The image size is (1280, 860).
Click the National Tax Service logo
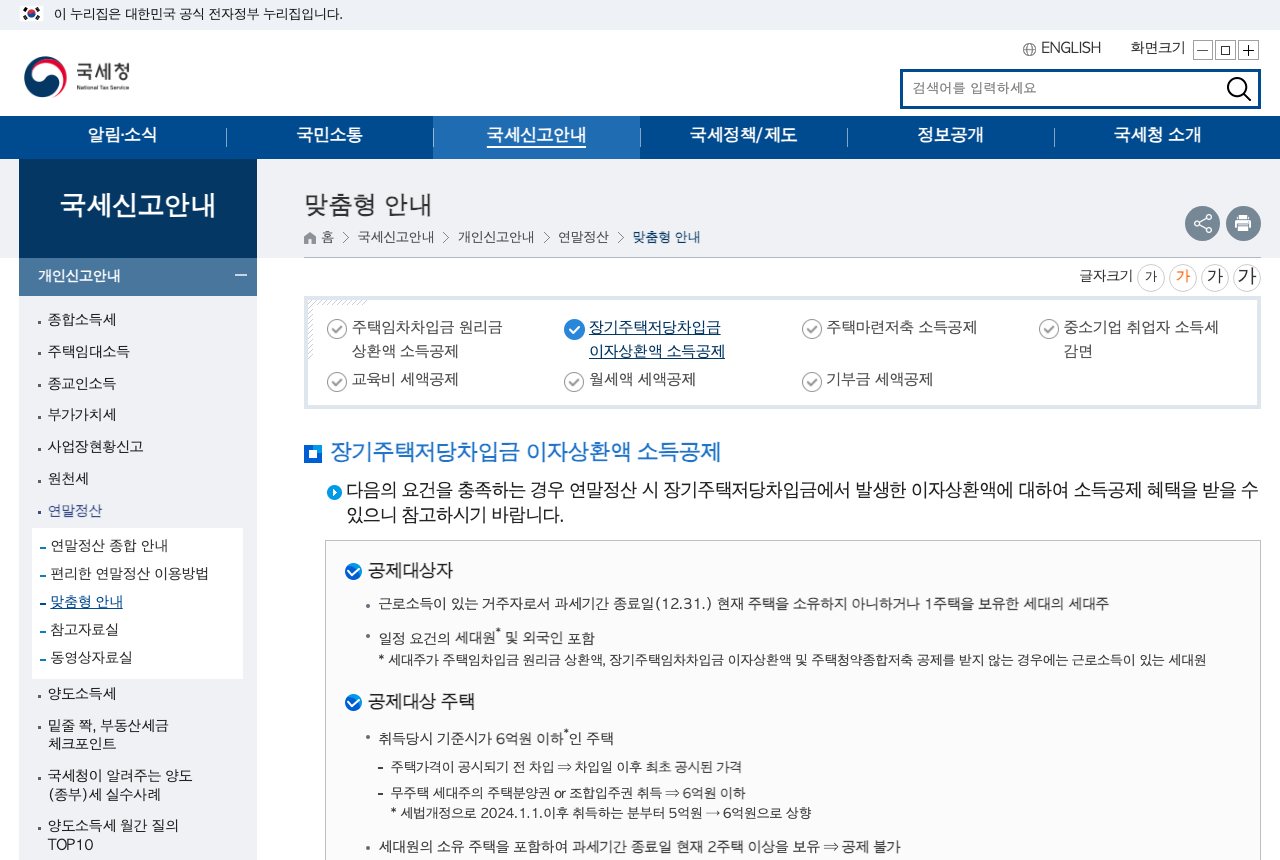pos(77,77)
